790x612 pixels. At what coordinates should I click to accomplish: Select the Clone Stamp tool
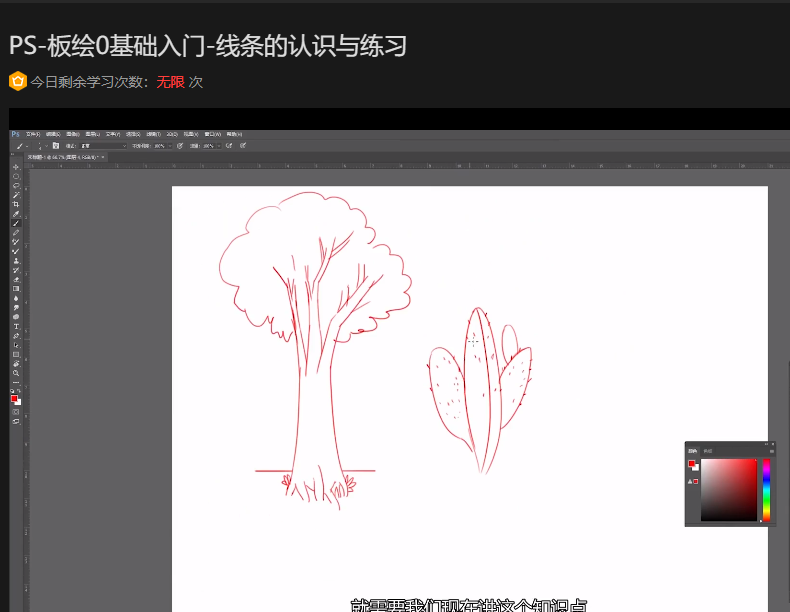(x=16, y=260)
